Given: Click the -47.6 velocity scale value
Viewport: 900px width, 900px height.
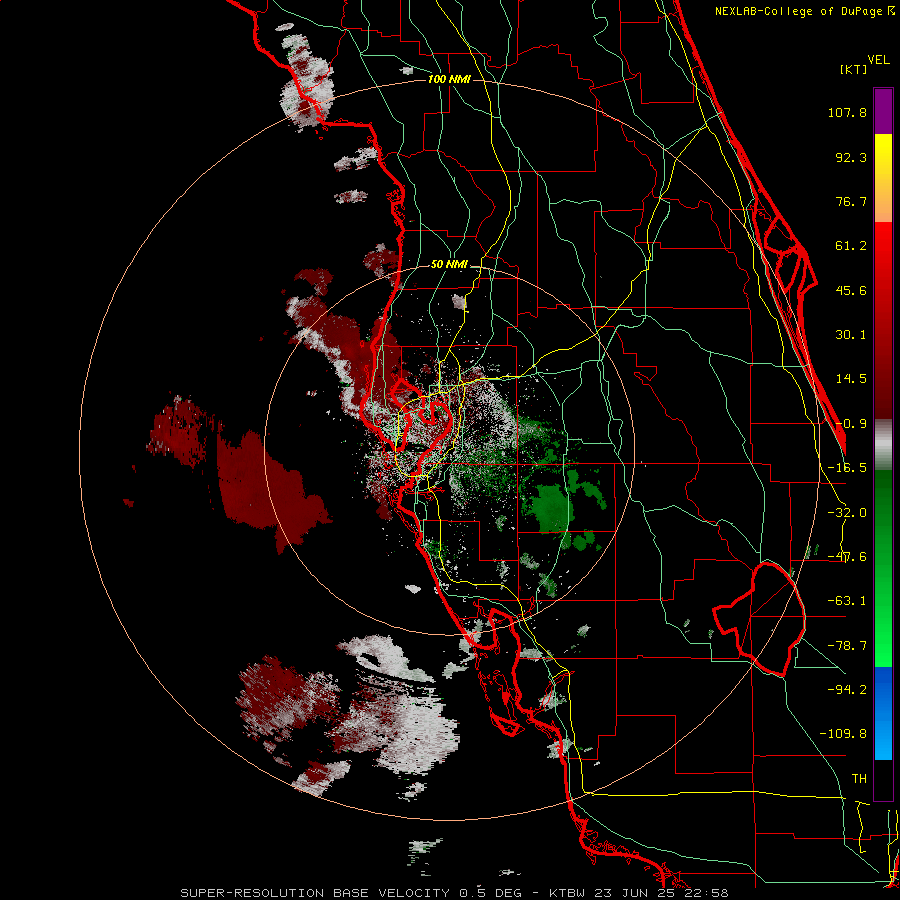Looking at the screenshot, I should [x=847, y=557].
